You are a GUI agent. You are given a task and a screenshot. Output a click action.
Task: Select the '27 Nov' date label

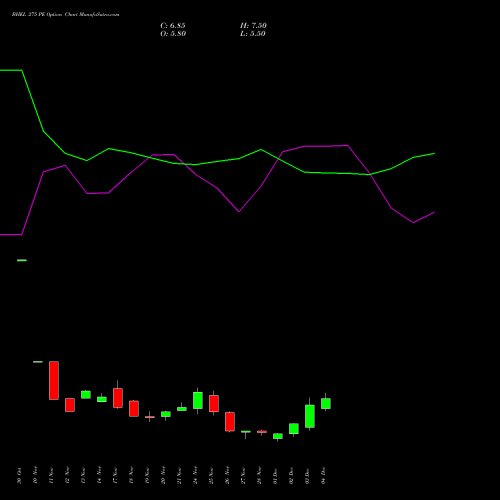(x=243, y=476)
